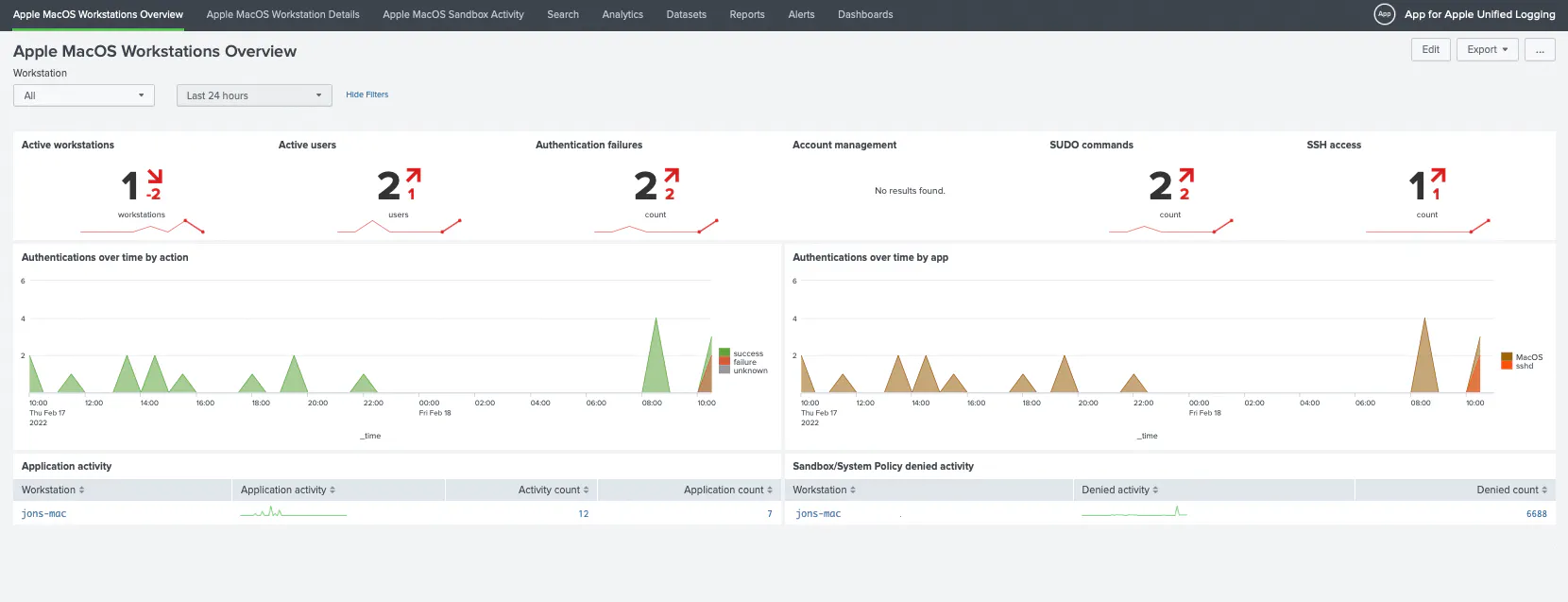Click the upward trend arrow in SSH access

1438,177
